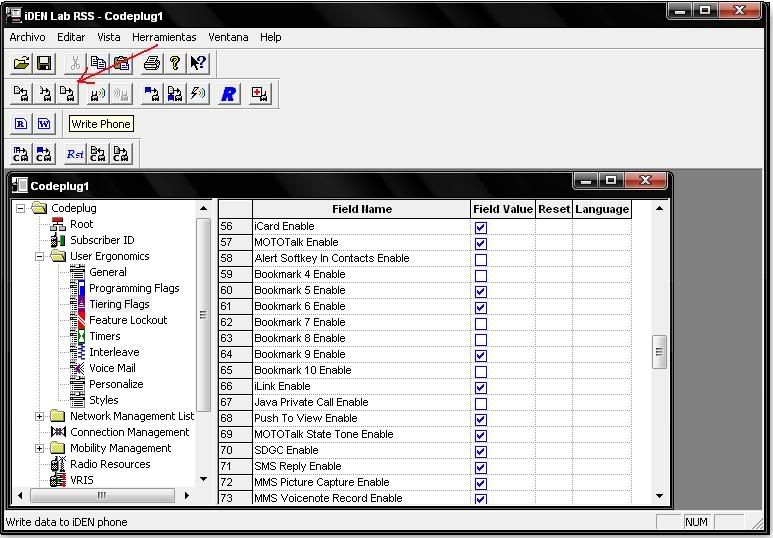Click the last icon in the bottom toolbar row
Screen dimensions: 773x538
121,154
